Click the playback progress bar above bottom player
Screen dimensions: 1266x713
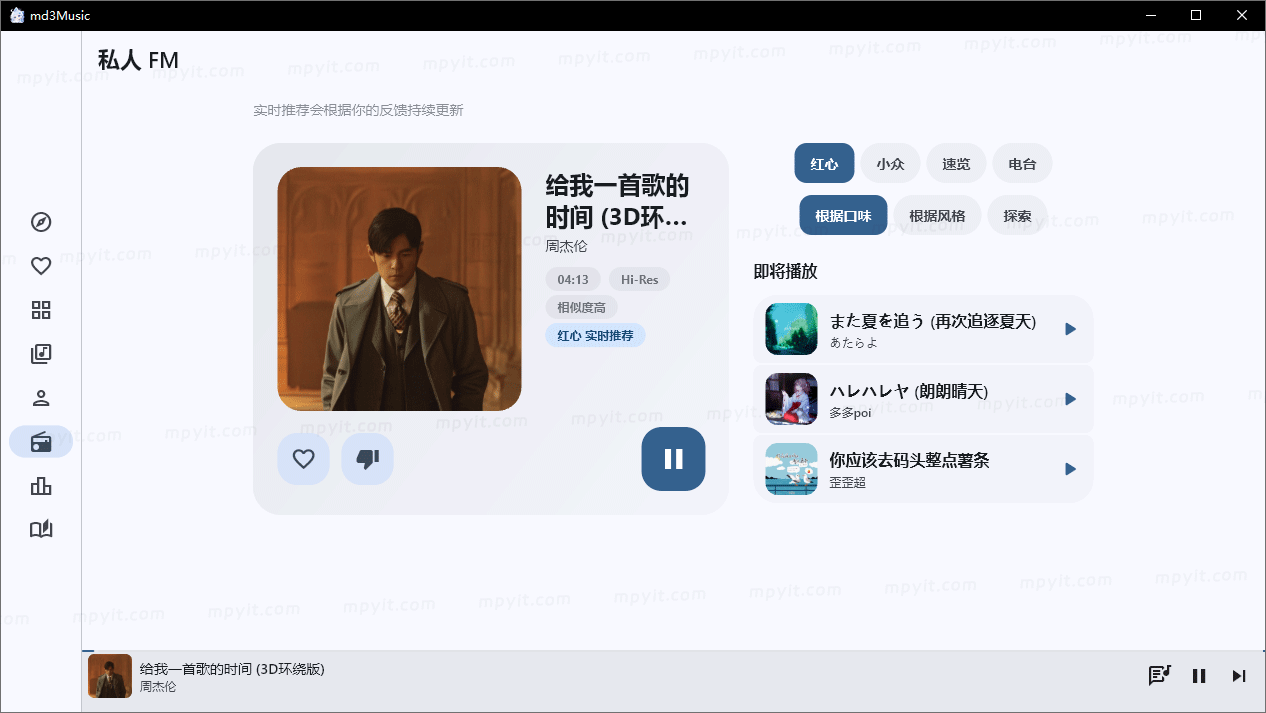coord(673,651)
